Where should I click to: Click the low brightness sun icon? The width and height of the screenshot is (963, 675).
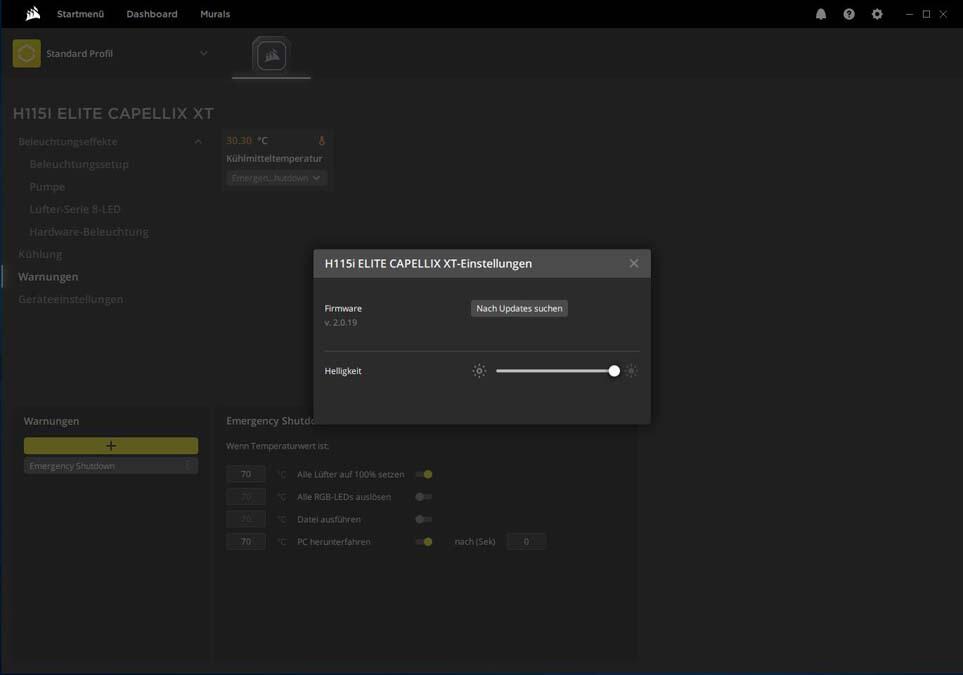pyautogui.click(x=479, y=370)
